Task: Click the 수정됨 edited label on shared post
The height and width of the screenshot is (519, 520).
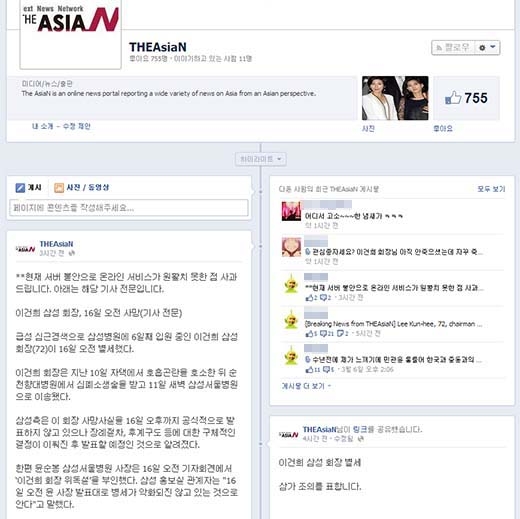Action: 343,439
